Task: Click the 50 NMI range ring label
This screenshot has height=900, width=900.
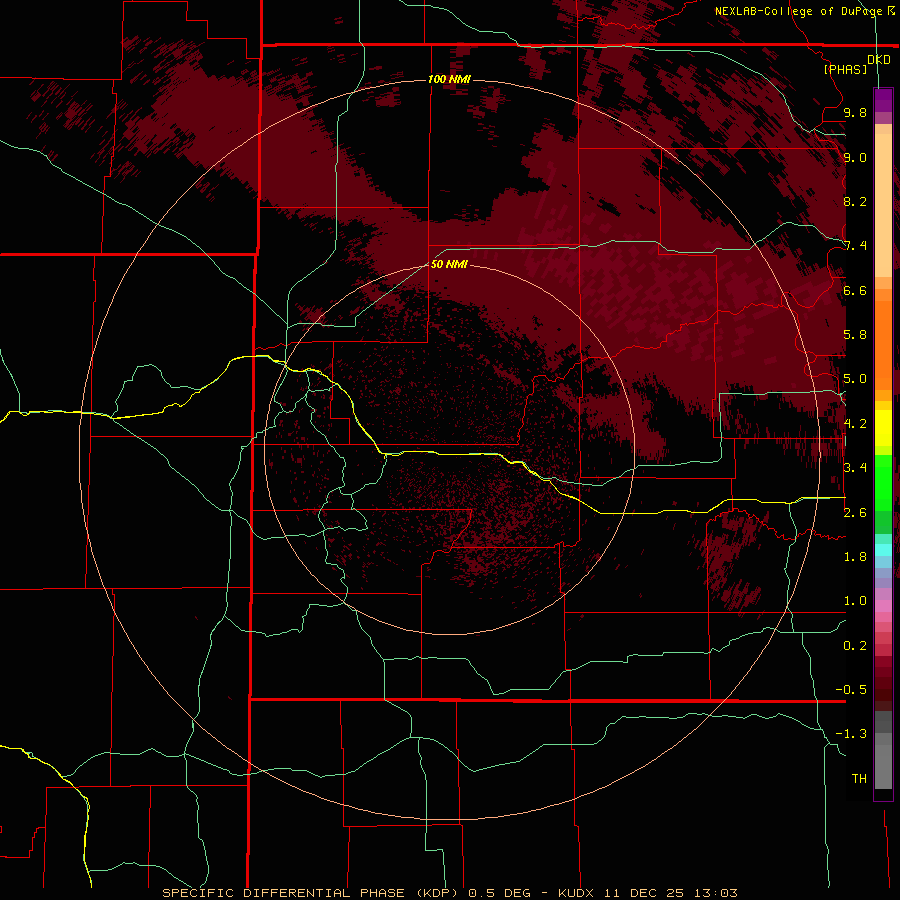Action: tap(449, 264)
